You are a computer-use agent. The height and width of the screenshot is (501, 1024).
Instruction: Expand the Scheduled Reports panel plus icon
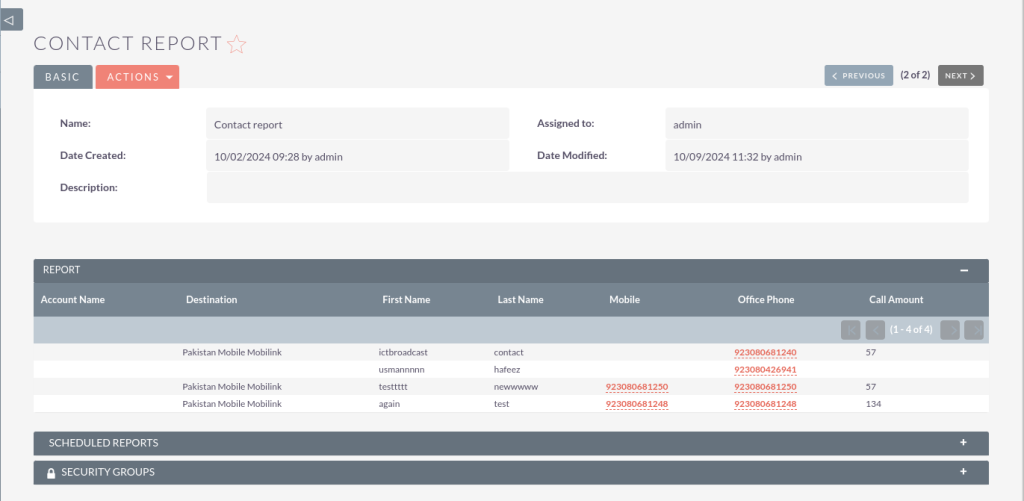963,442
